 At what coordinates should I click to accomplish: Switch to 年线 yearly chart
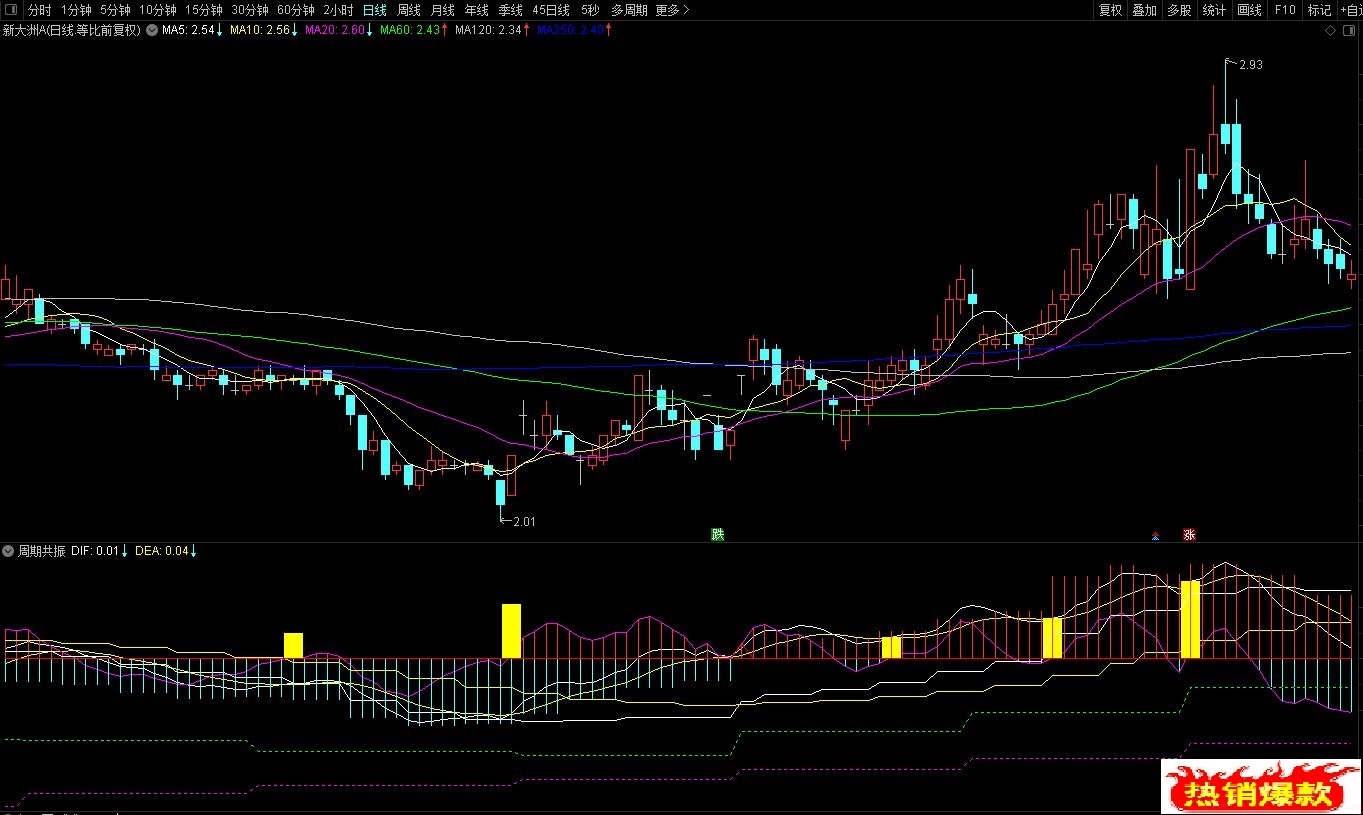(x=477, y=10)
